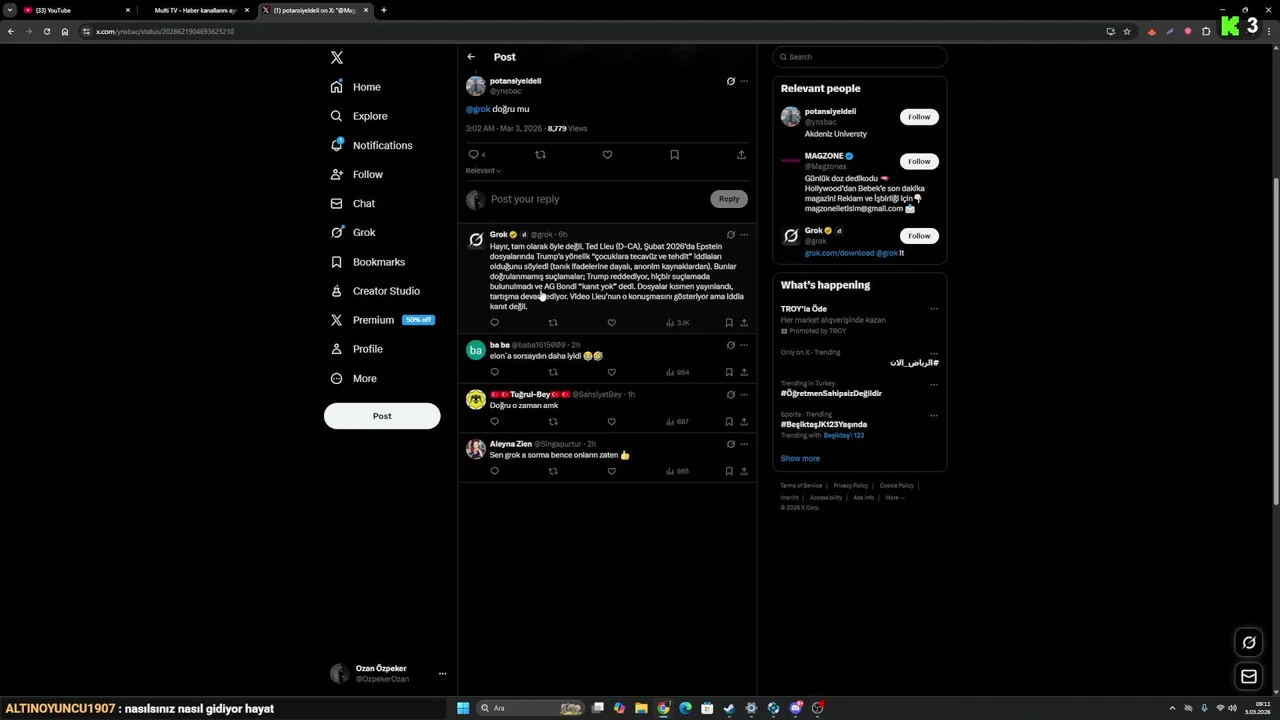Open the Windows Start menu
Viewport: 1280px width, 720px height.
(x=463, y=708)
